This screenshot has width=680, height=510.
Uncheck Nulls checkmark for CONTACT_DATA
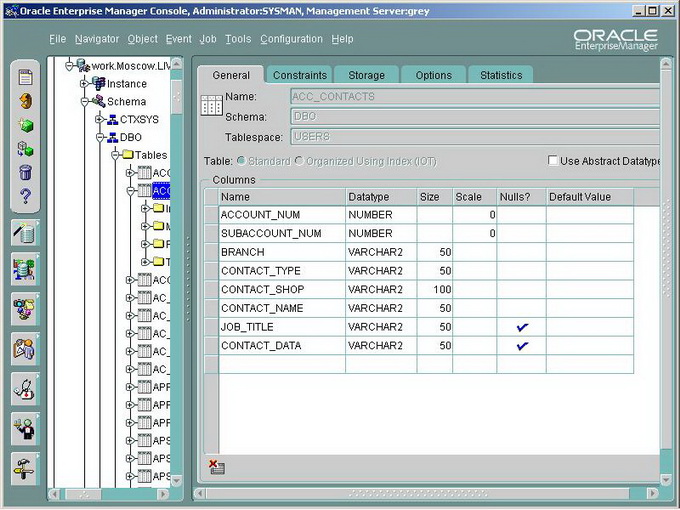(522, 346)
